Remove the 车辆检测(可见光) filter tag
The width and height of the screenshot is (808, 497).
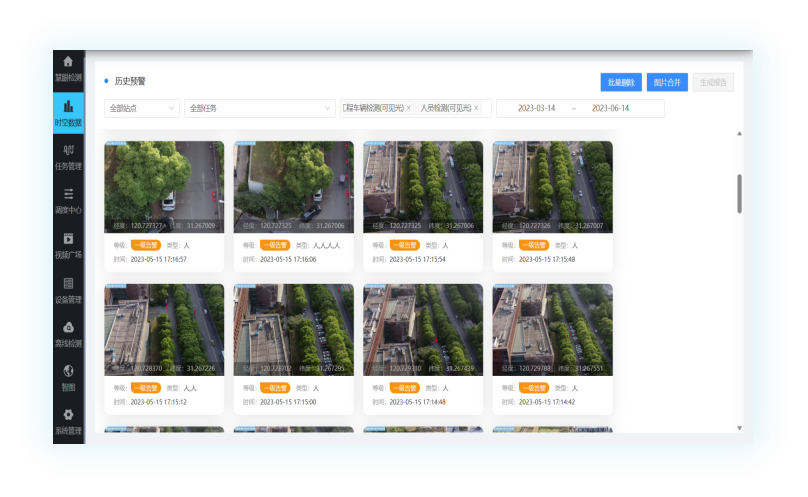(x=409, y=108)
